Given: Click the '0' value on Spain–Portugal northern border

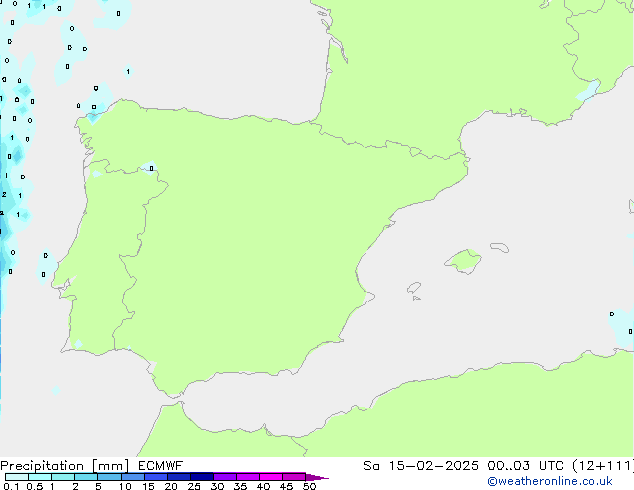Looking at the screenshot, I should point(151,169).
